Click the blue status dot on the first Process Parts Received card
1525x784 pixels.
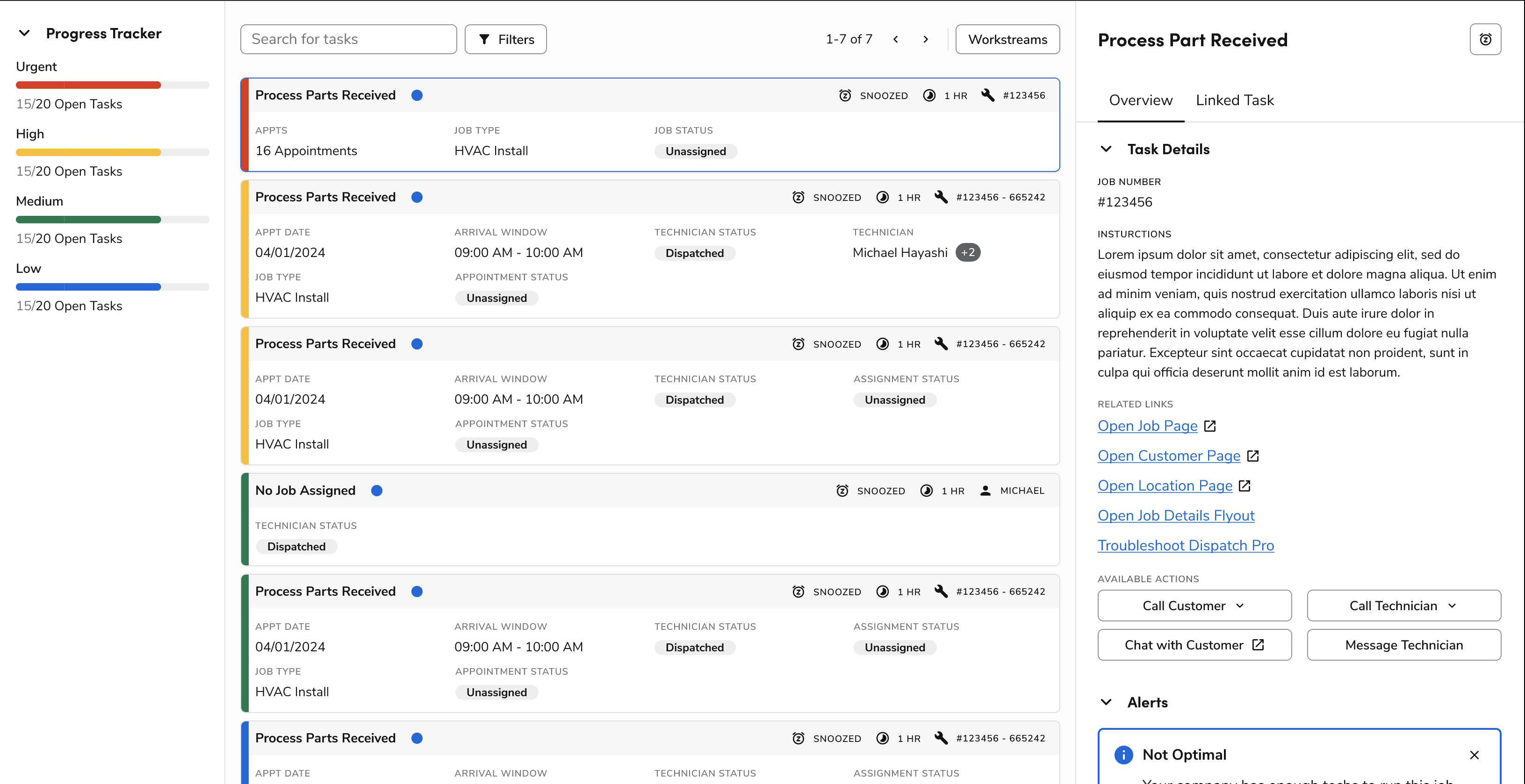[x=417, y=95]
